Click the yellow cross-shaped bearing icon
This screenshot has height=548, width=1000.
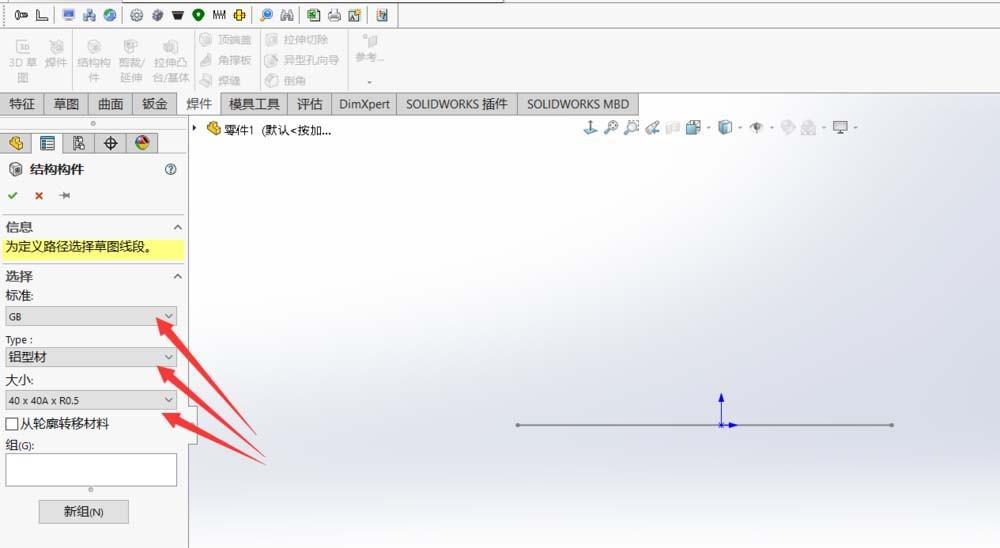click(239, 15)
